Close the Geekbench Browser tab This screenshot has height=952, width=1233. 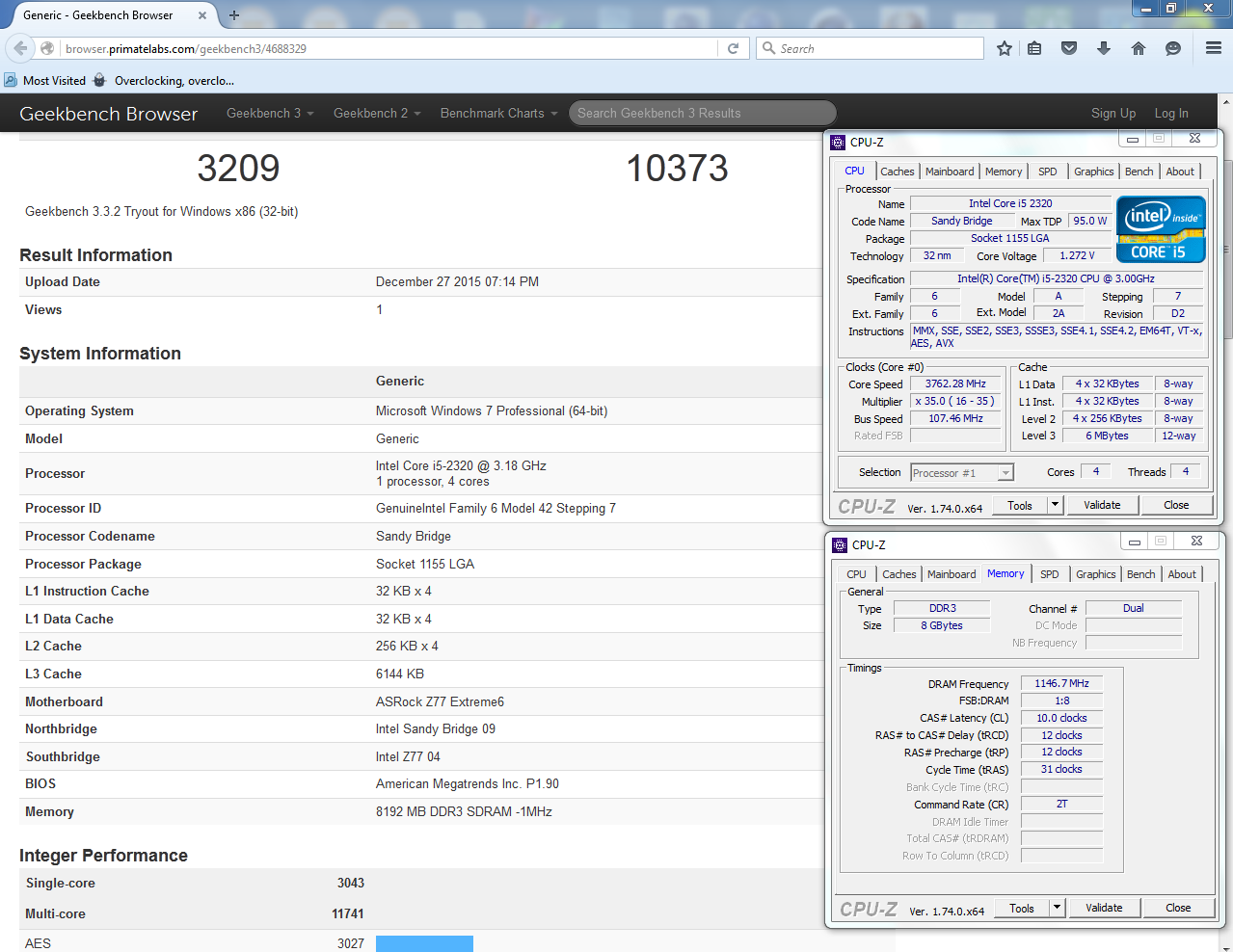coord(202,15)
